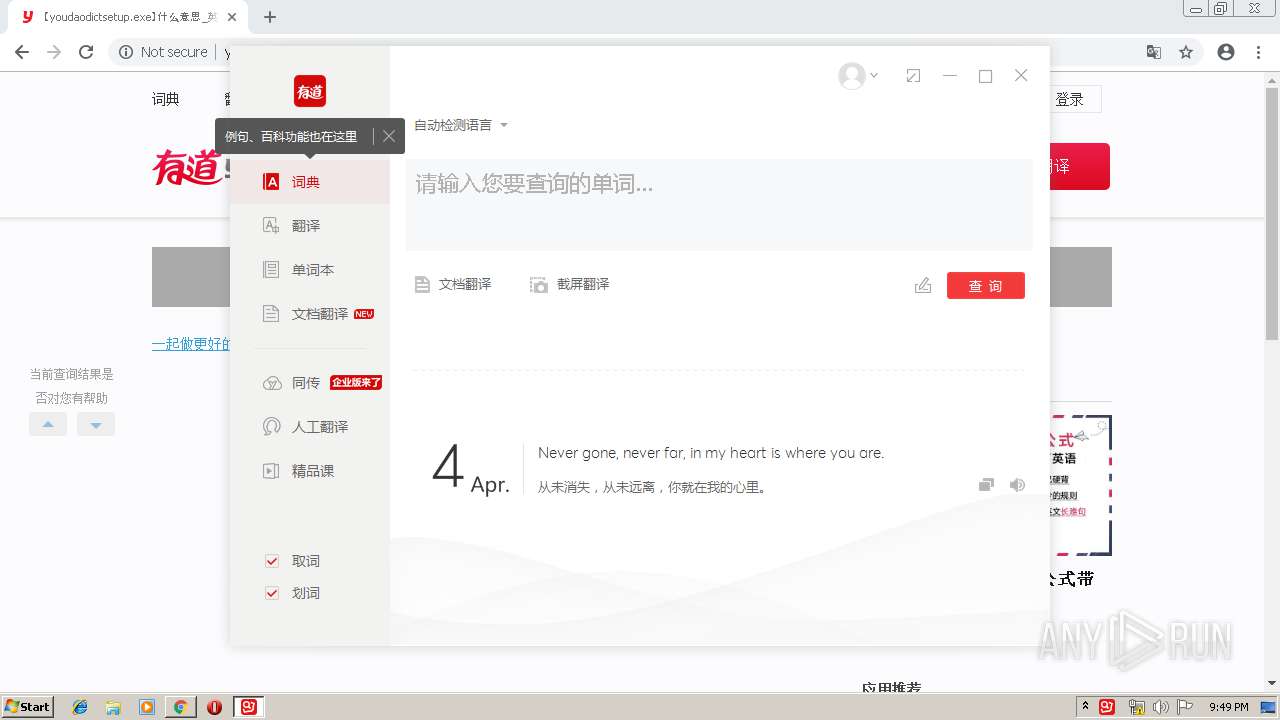
Task: Select the youdaodictsetup.exe browser tab
Action: tap(126, 17)
